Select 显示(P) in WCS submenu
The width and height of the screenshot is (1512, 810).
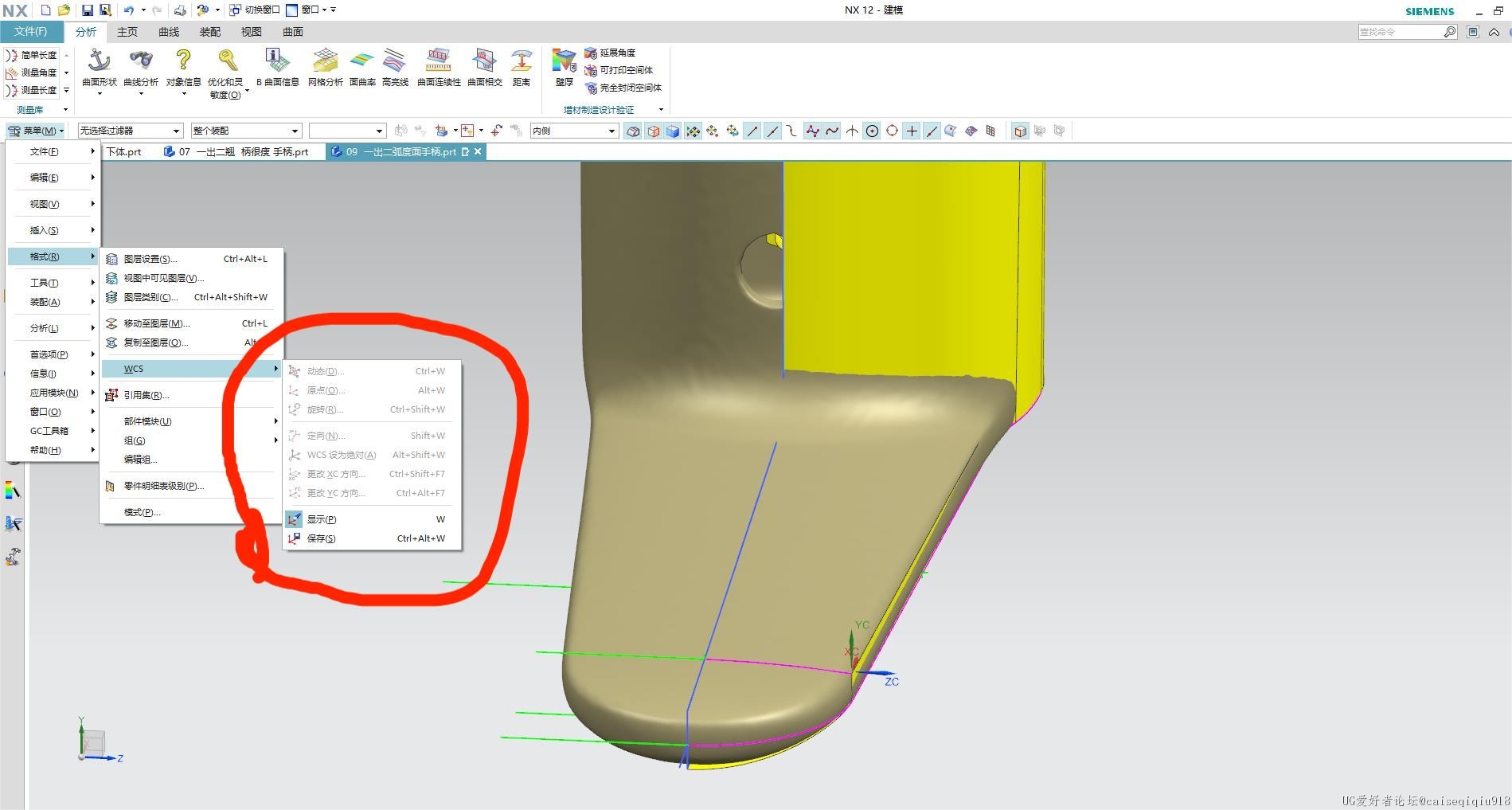click(x=372, y=519)
